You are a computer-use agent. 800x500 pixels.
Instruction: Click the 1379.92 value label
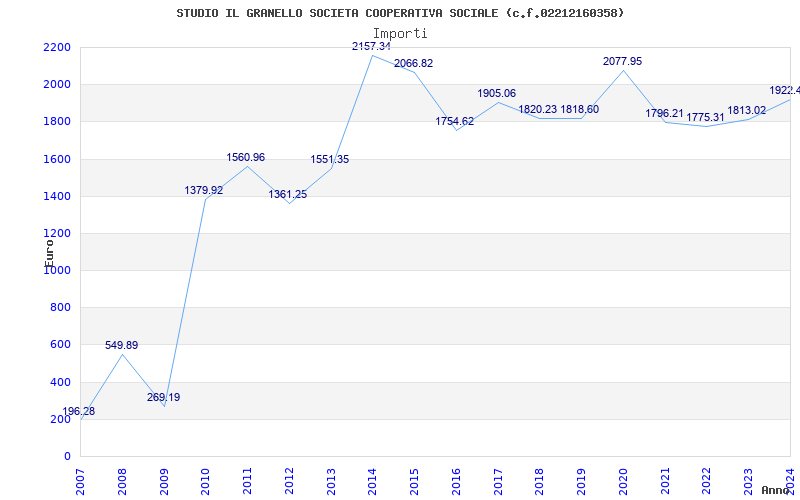pyautogui.click(x=204, y=190)
